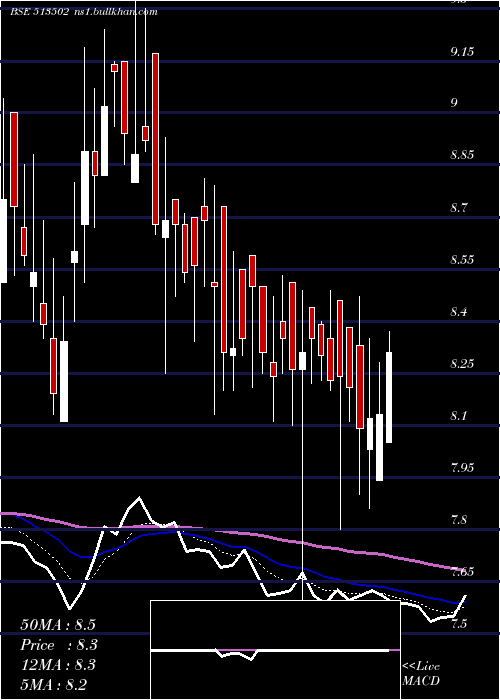Image resolution: width=500 pixels, height=700 pixels.
Task: Click the 9 price axis label
Action: point(454,103)
